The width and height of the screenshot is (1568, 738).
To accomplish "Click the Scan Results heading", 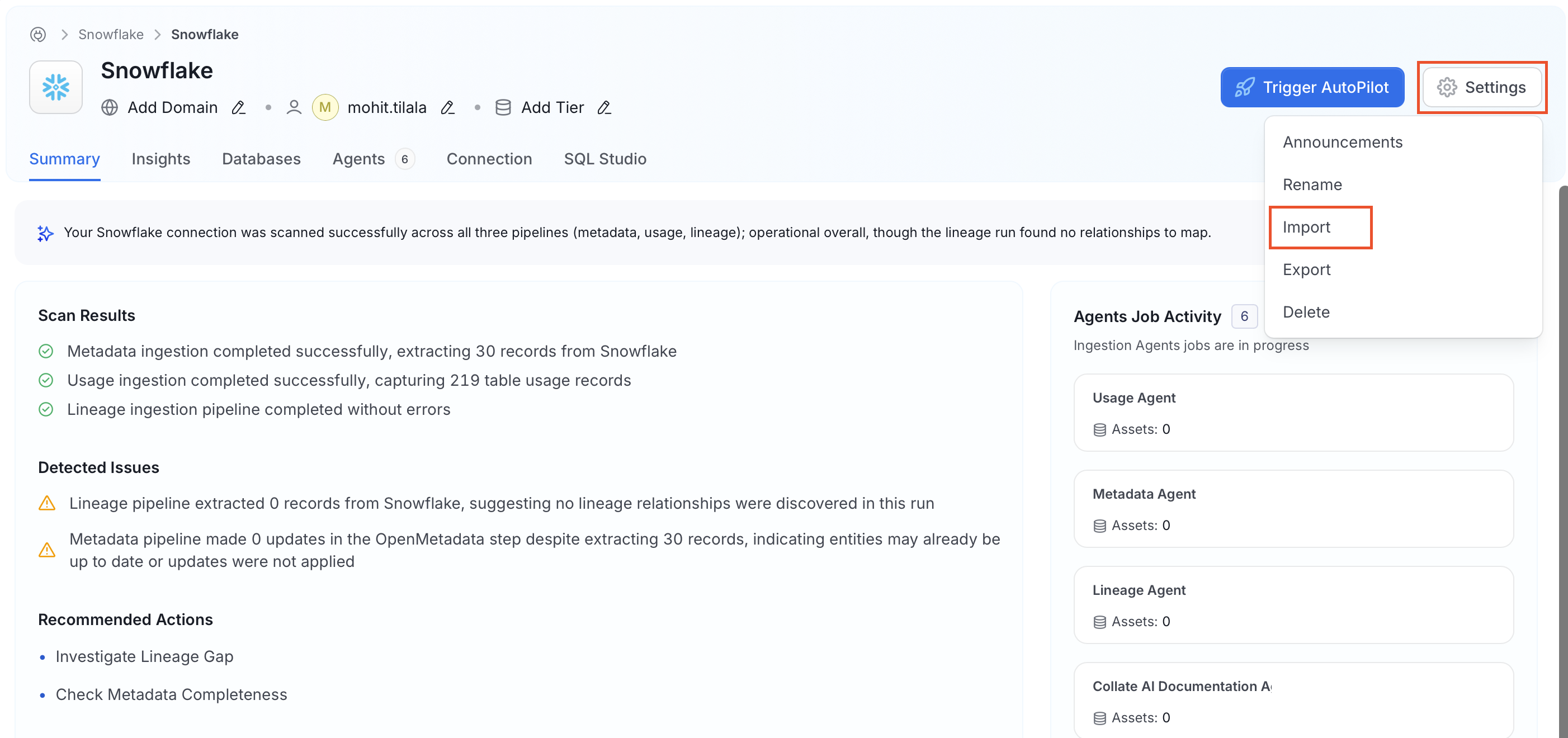I will 87,316.
